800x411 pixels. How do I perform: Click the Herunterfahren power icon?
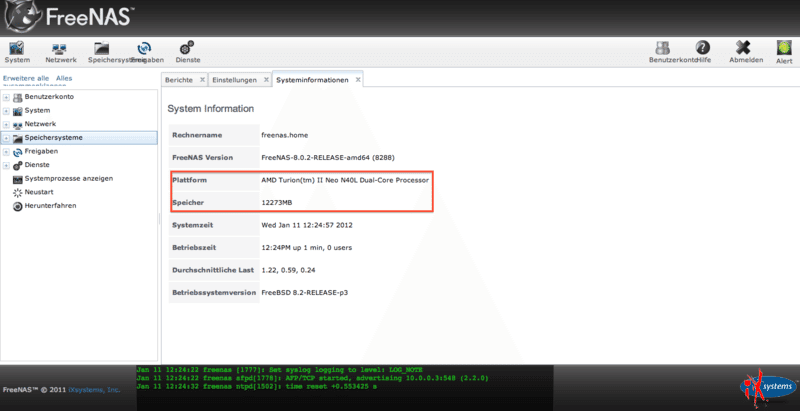pyautogui.click(x=18, y=207)
